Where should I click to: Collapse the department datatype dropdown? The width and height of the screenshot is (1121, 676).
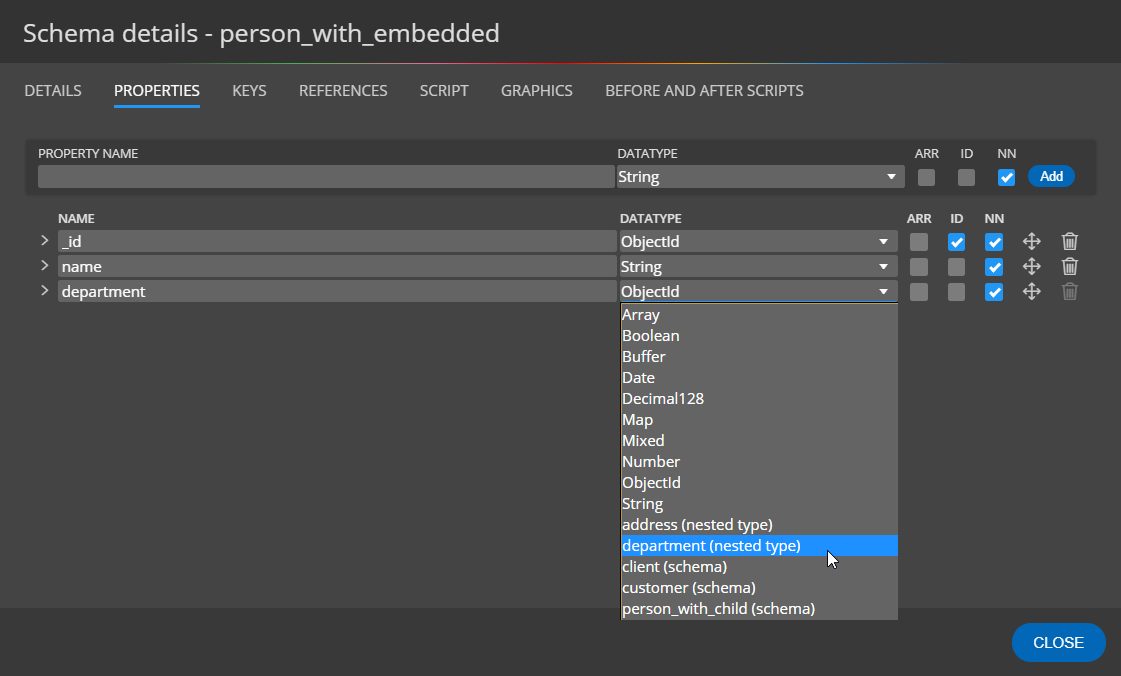tap(758, 292)
